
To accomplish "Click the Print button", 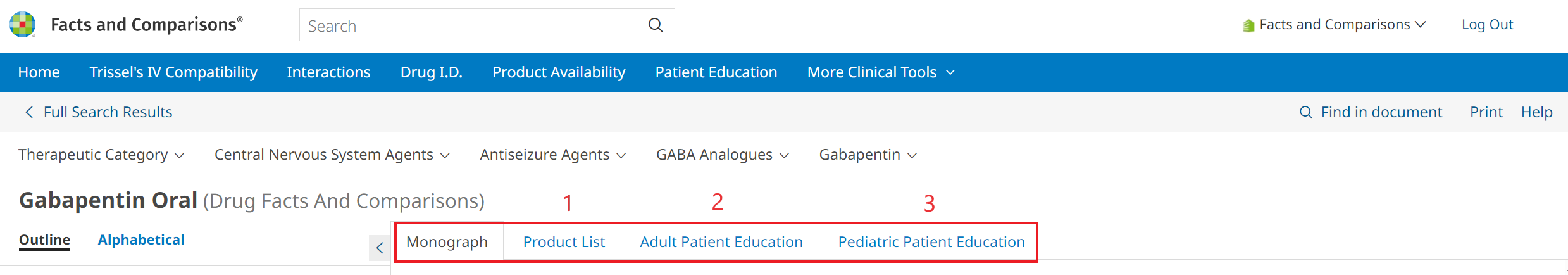I will tap(1486, 112).
